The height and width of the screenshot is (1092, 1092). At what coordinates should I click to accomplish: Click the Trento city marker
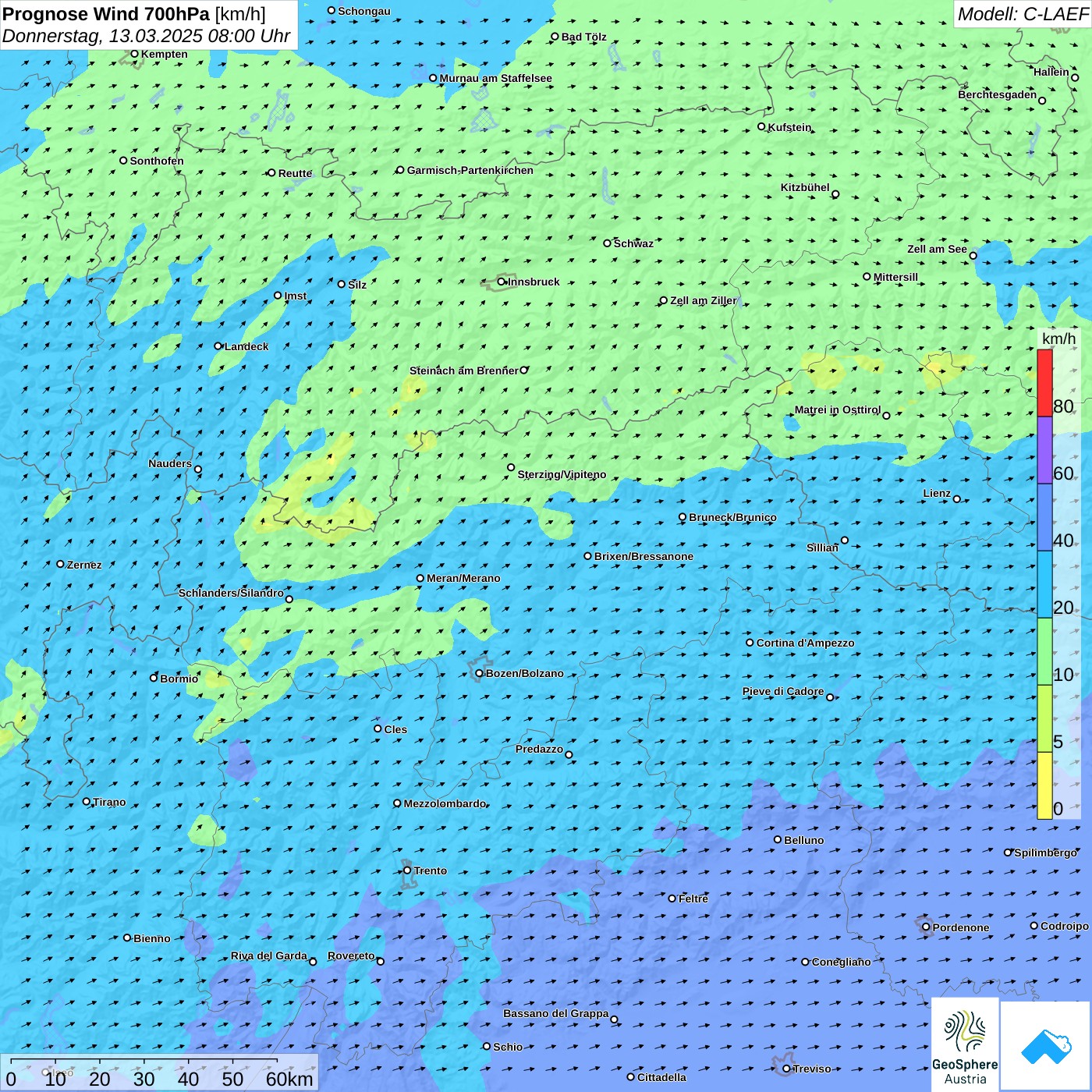click(407, 870)
